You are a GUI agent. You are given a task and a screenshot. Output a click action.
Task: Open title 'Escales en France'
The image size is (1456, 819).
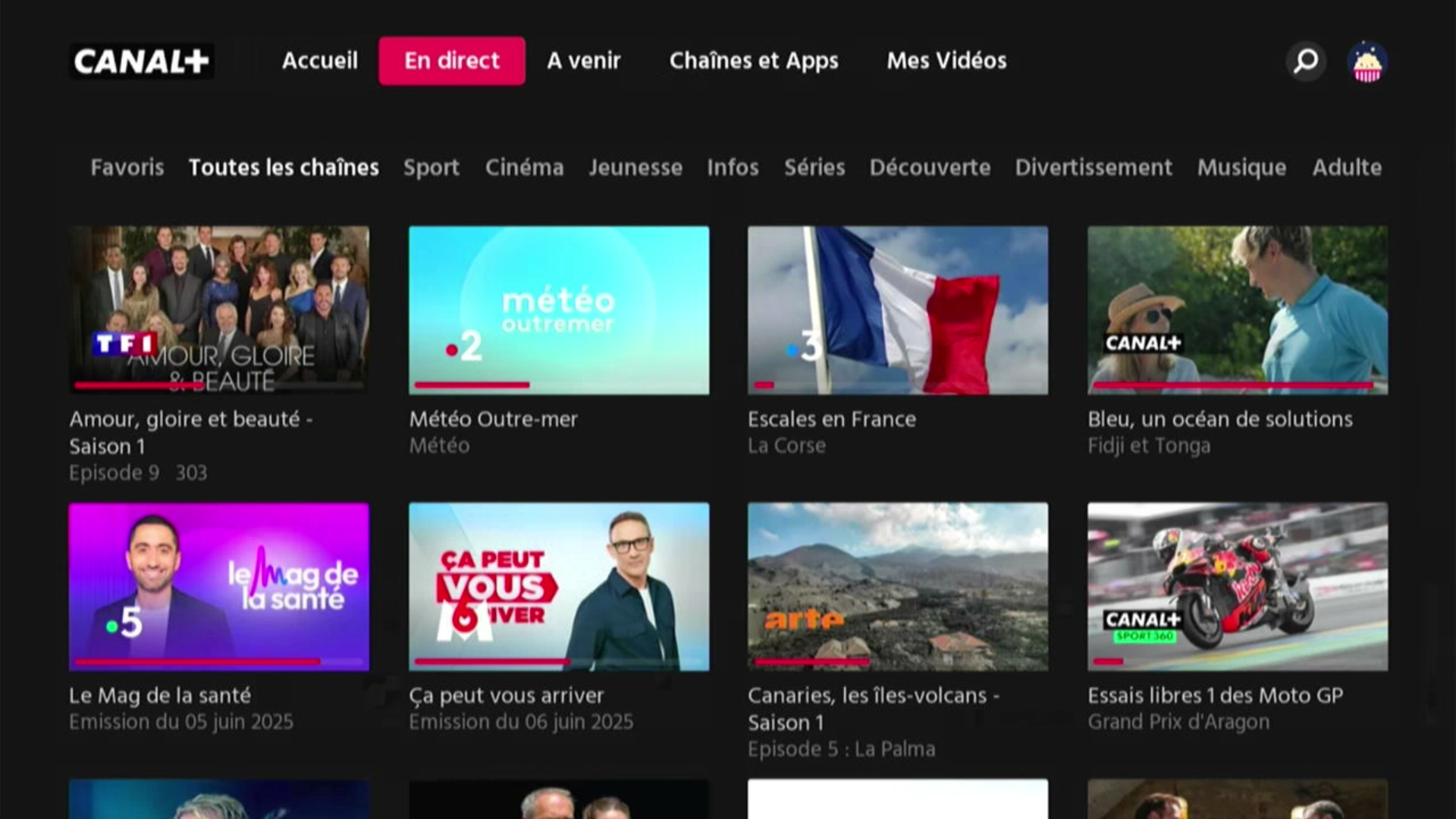pyautogui.click(x=832, y=419)
